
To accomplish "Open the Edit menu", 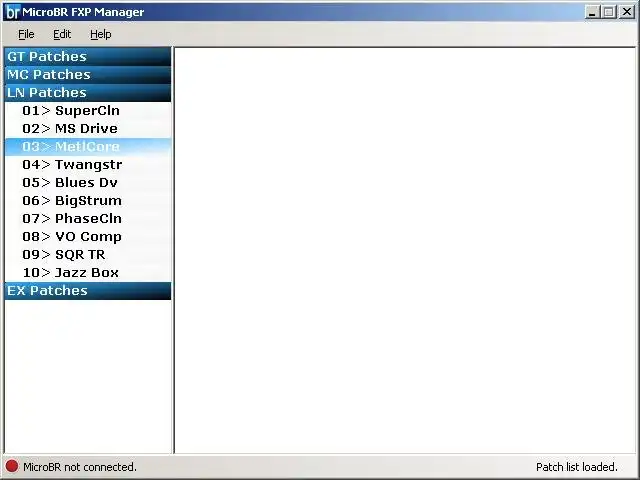I will pyautogui.click(x=62, y=34).
